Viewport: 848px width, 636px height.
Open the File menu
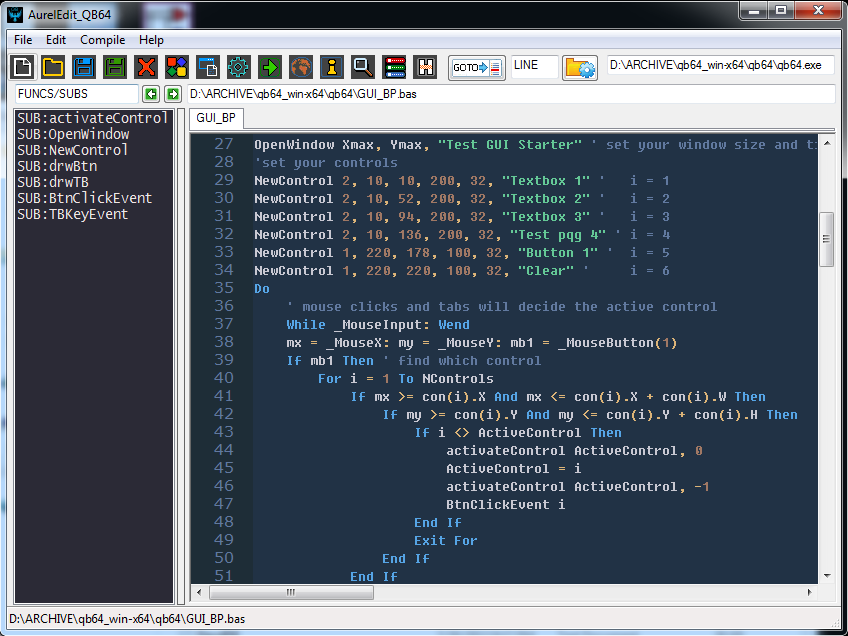[x=23, y=40]
